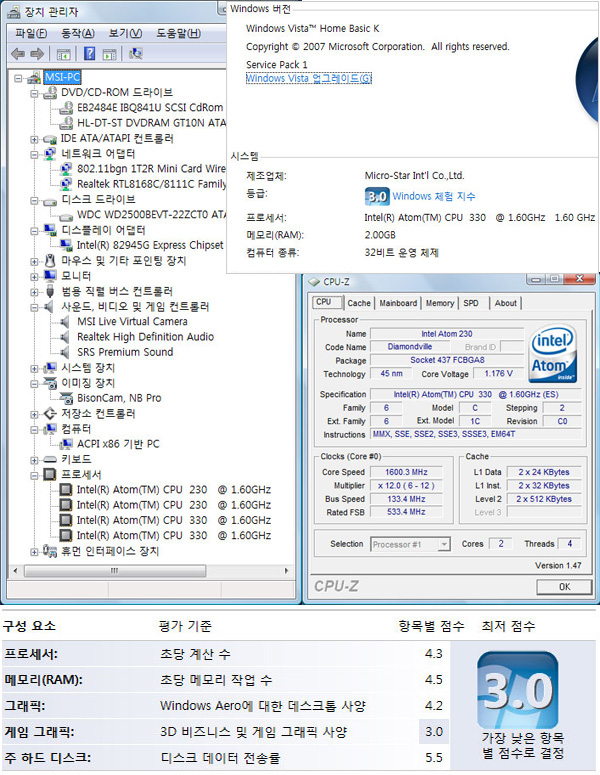Click the 디스크 드라이브 category icon
Image resolution: width=600 pixels, height=775 pixels.
tap(50, 200)
